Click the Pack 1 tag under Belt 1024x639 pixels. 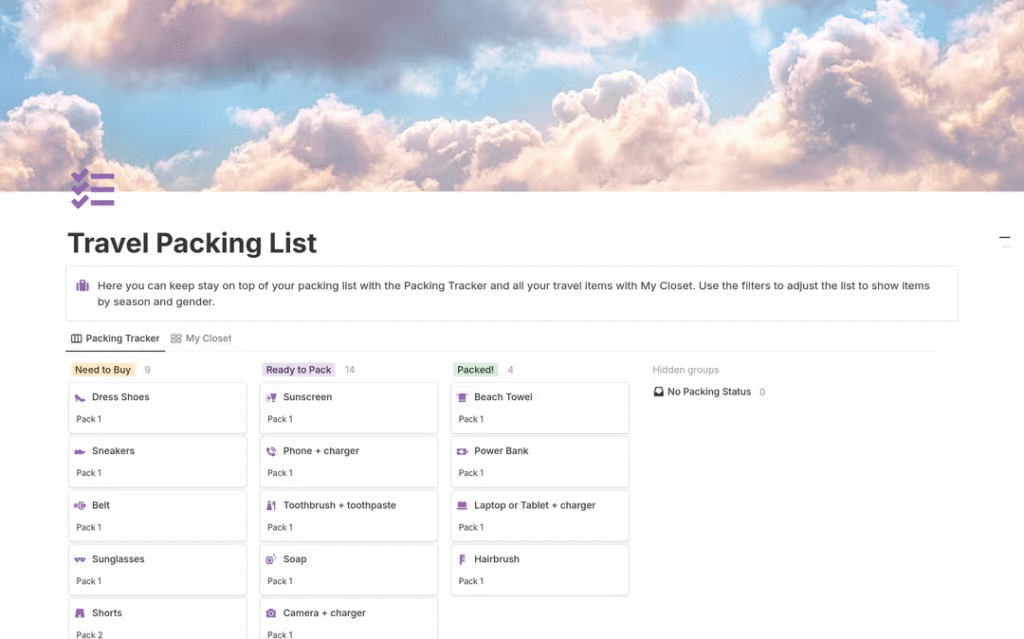pyautogui.click(x=89, y=527)
